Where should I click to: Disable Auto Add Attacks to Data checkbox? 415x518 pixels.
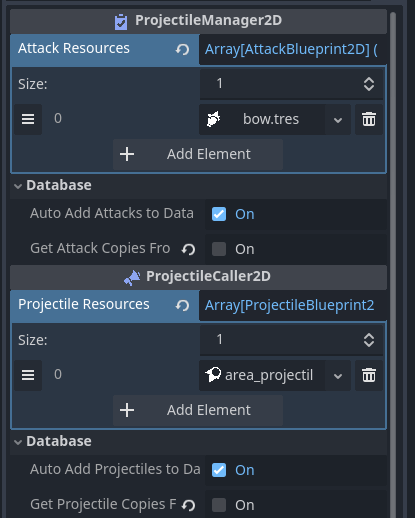click(x=219, y=214)
